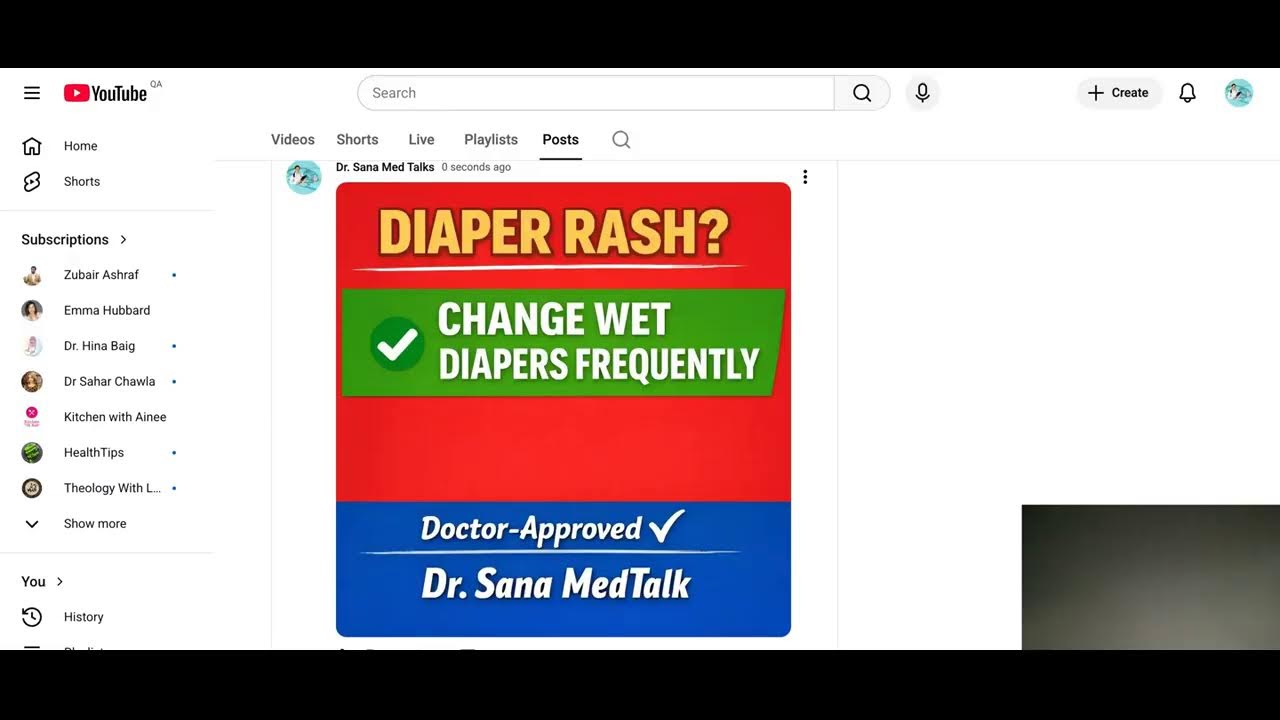Click the Home icon in sidebar

(32, 146)
